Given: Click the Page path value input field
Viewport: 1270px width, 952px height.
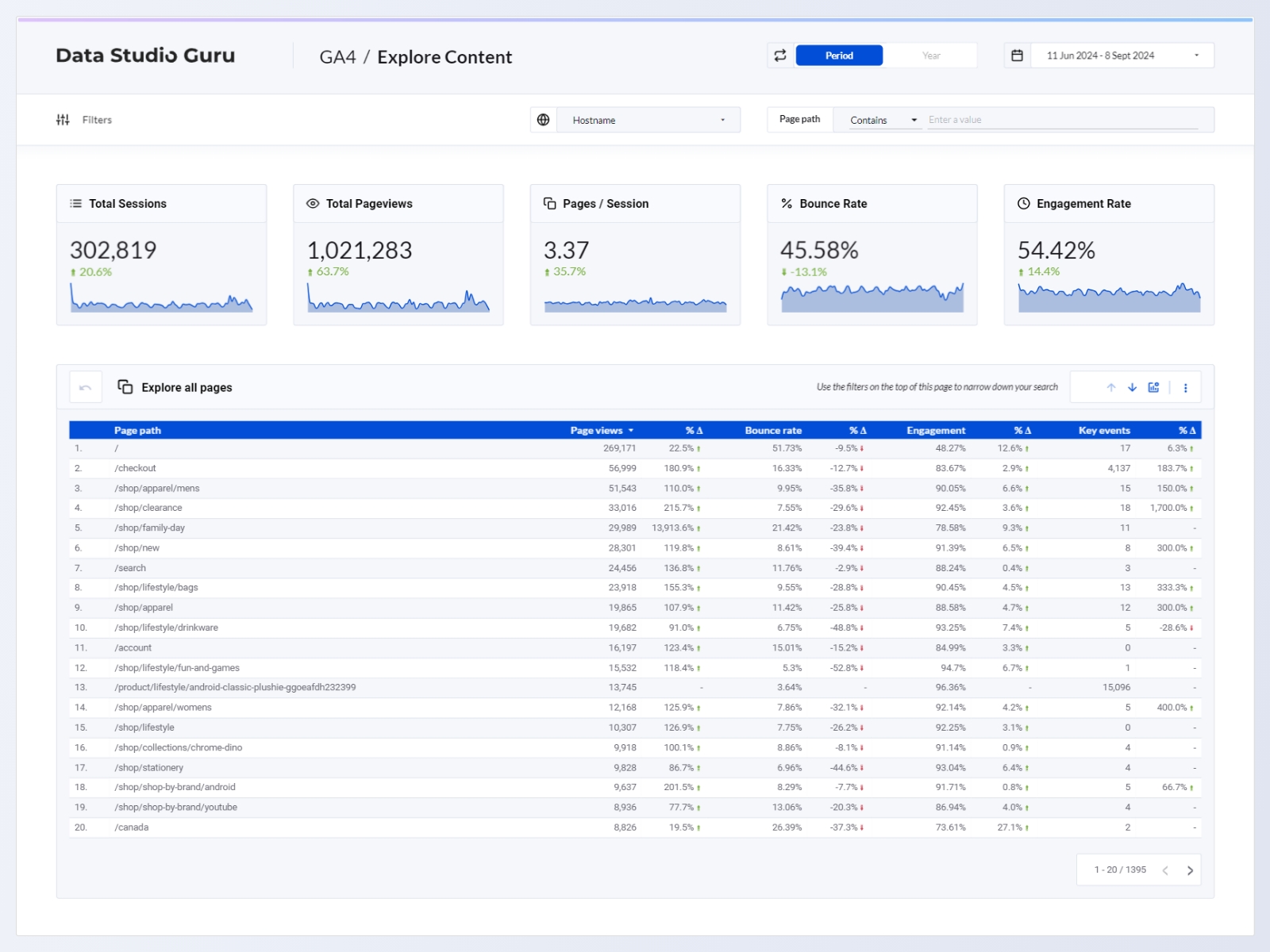Looking at the screenshot, I should [1062, 120].
